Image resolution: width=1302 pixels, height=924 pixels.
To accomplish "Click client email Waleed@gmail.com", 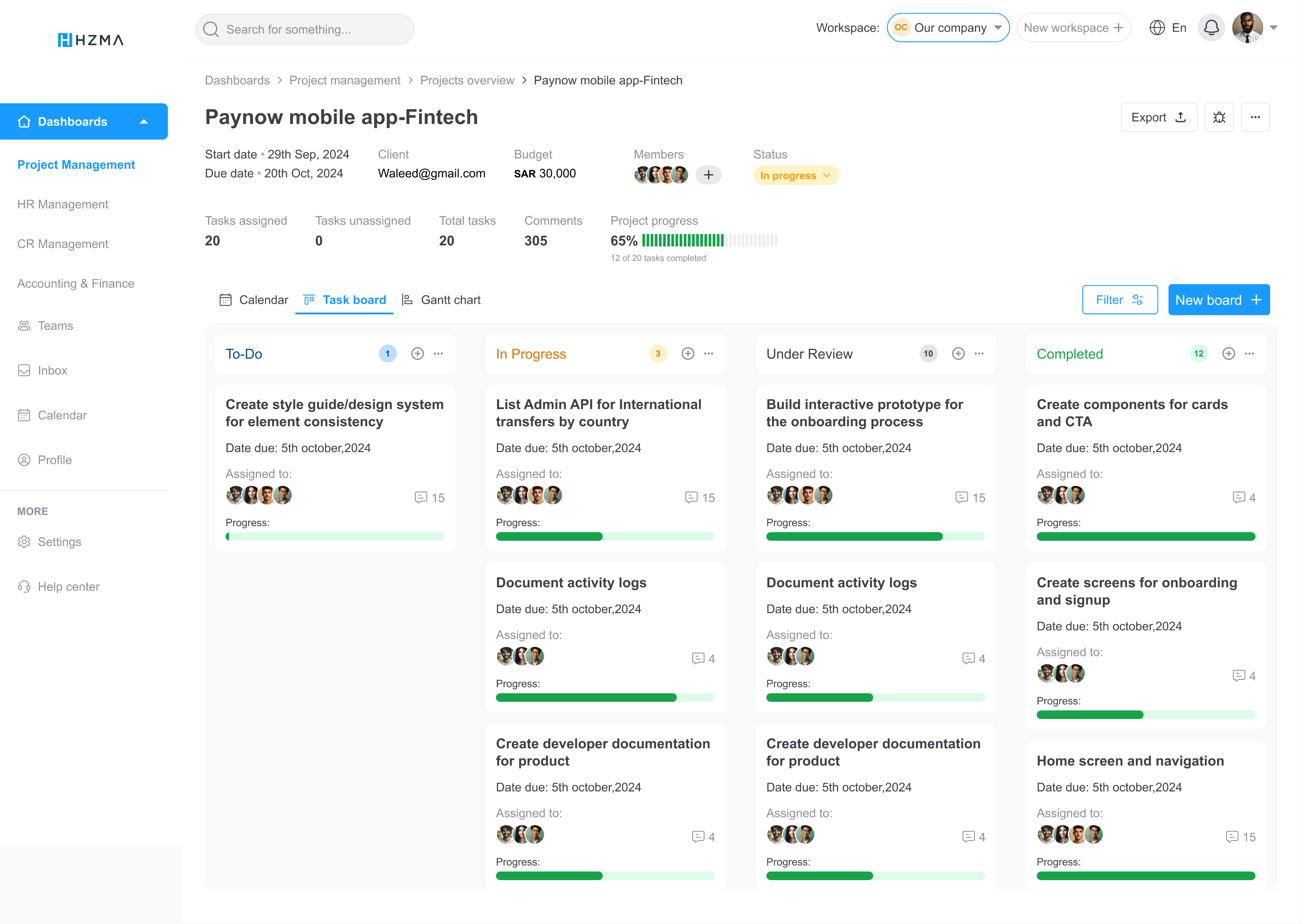I will click(431, 174).
